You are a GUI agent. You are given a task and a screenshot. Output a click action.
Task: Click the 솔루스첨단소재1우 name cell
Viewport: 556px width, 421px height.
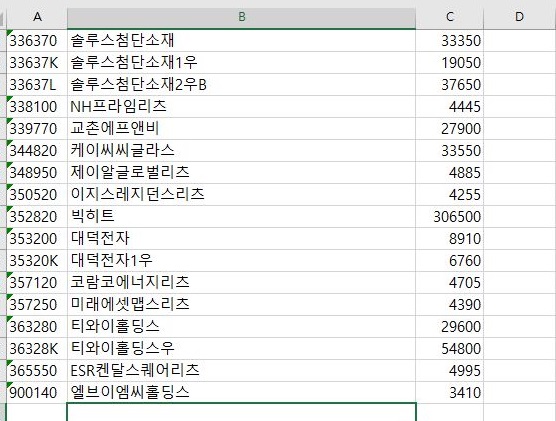point(241,63)
